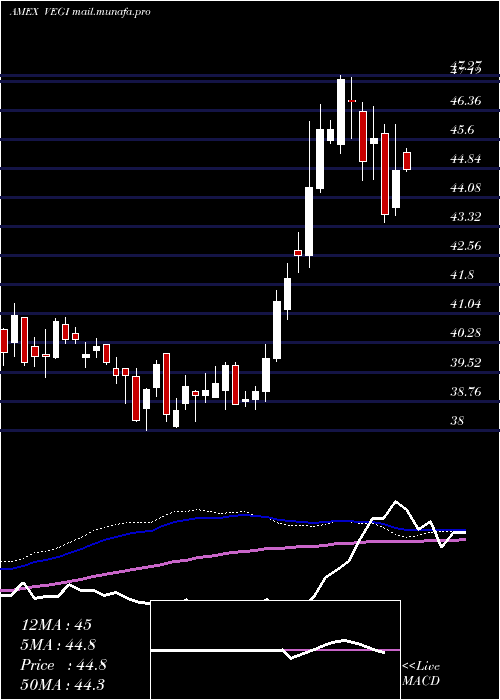Select the 43.32 price axis label
The image size is (500, 700).
coord(466,217)
